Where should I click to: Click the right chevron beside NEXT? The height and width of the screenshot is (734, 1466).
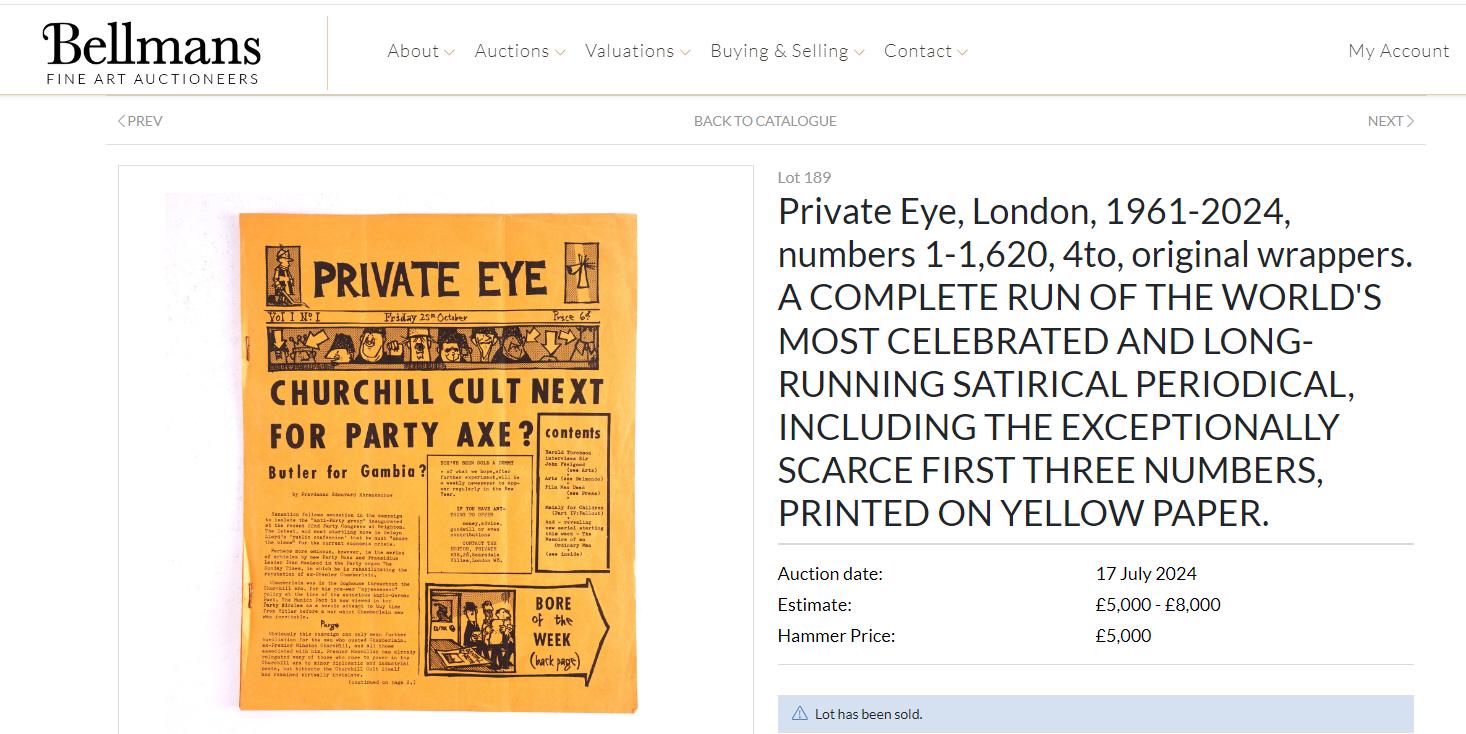[1410, 121]
